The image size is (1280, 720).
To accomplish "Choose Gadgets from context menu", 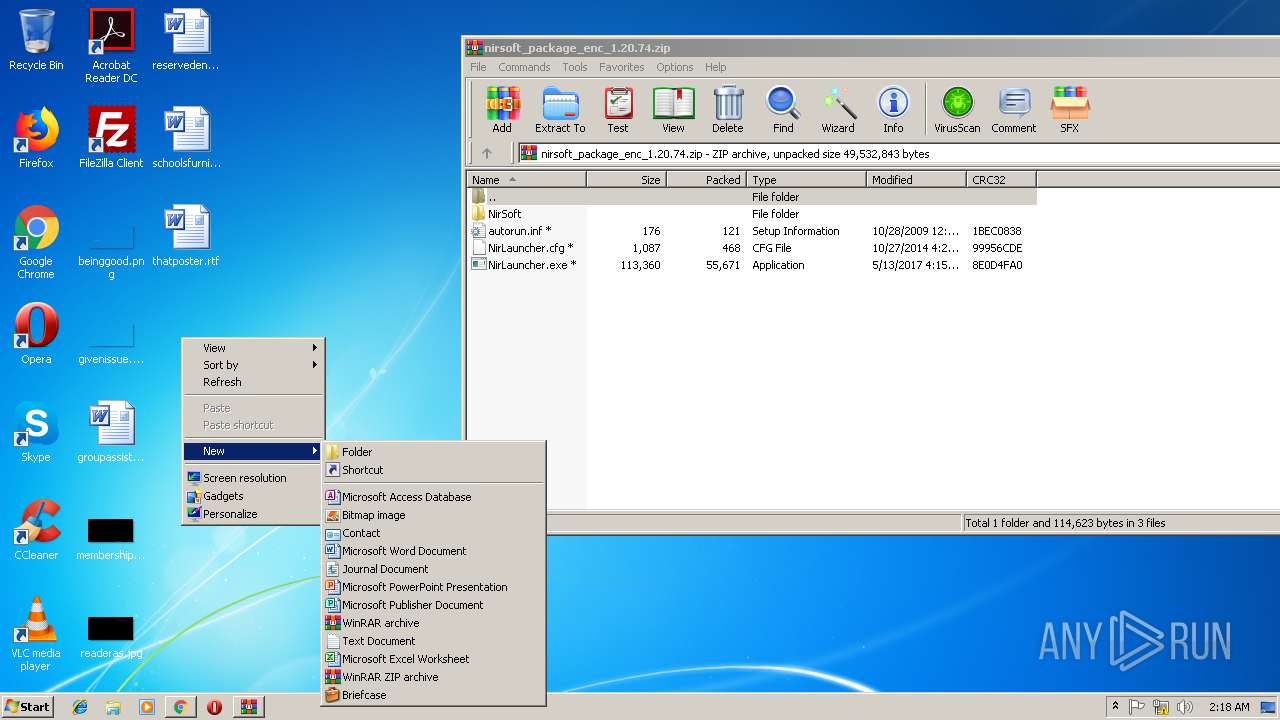I will point(253,496).
